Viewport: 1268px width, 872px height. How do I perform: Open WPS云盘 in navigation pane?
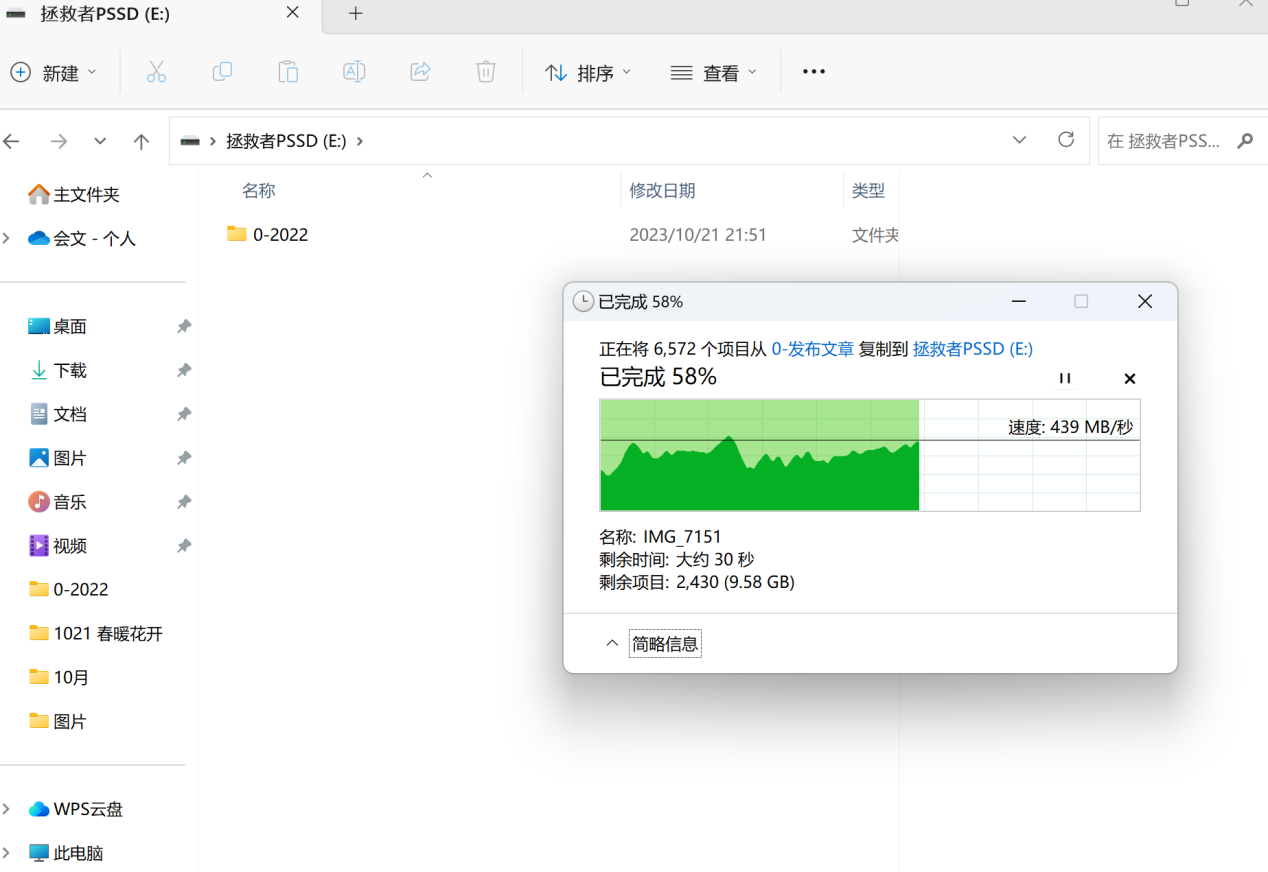76,810
